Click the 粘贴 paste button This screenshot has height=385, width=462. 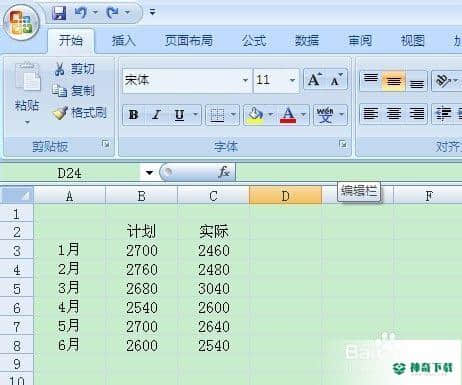pyautogui.click(x=27, y=93)
